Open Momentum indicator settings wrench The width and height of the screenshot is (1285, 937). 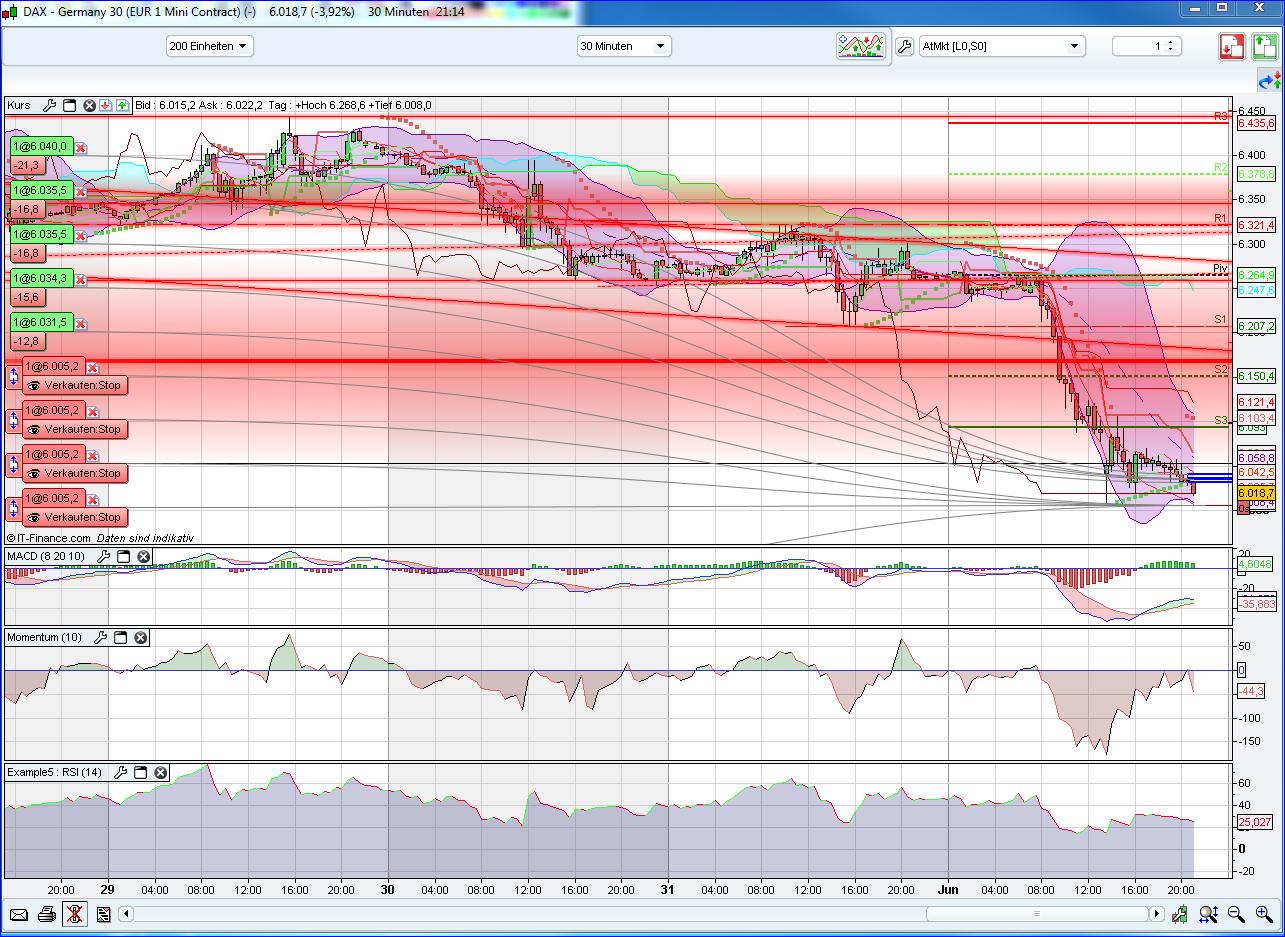(100, 637)
